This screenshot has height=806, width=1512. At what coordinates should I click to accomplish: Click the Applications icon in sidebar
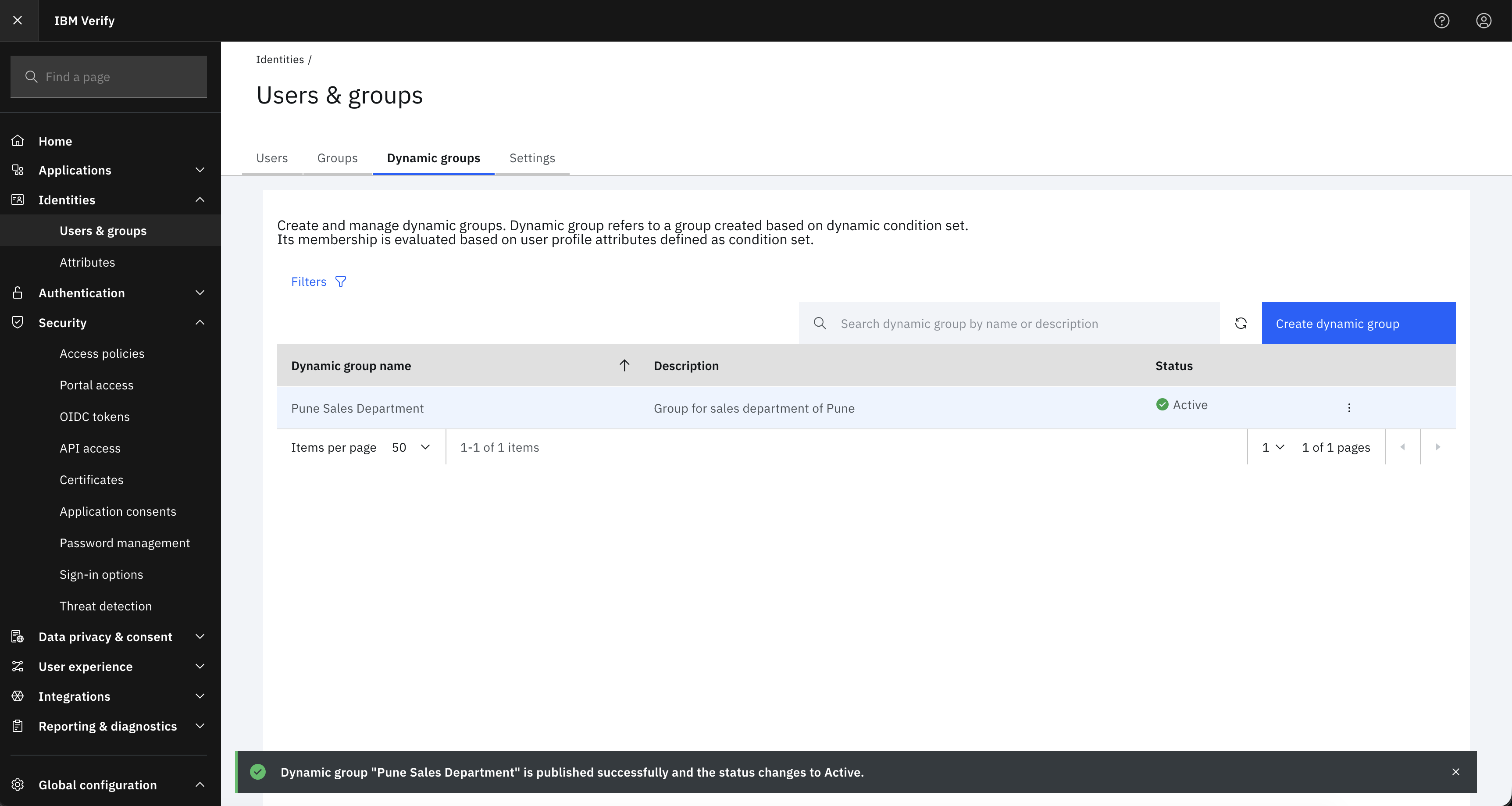18,170
